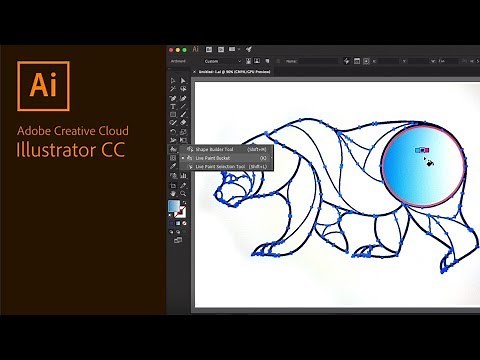Select the Rectangle tool
This screenshot has width=480, height=360.
point(173,115)
